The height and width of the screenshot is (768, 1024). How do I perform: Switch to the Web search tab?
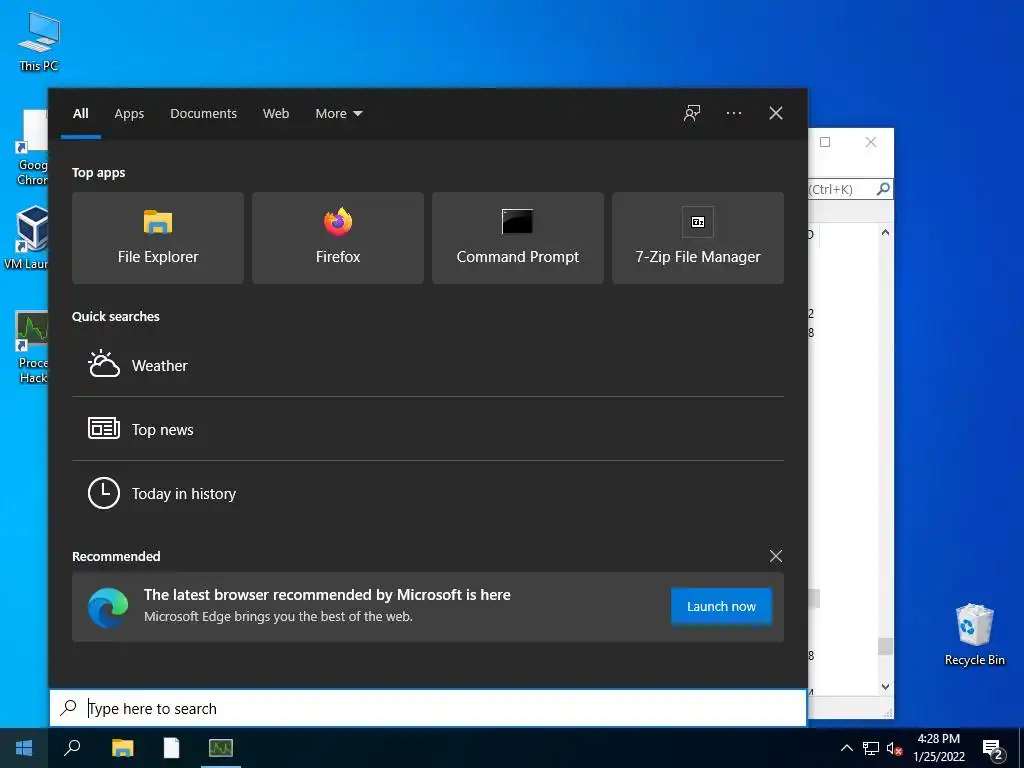(x=276, y=114)
